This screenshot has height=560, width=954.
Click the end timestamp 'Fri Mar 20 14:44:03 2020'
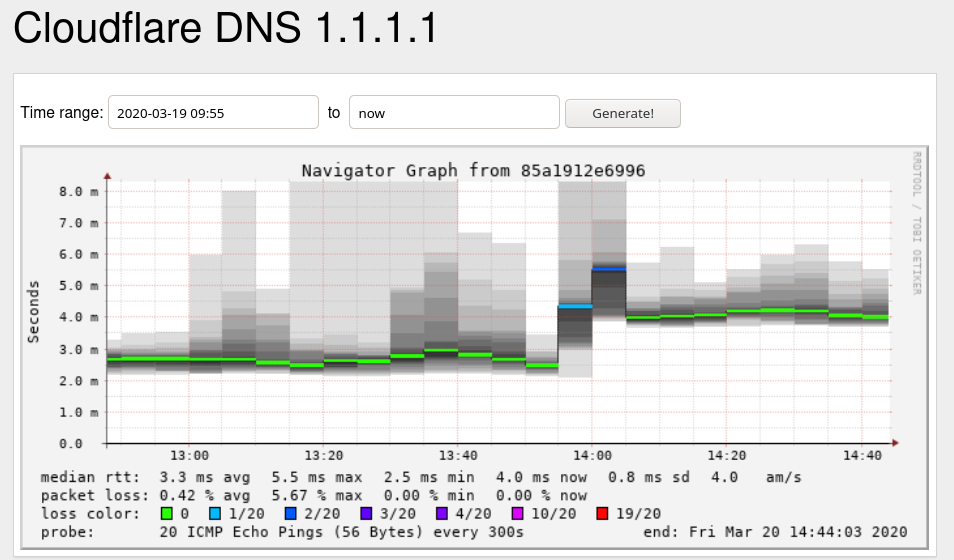(798, 532)
